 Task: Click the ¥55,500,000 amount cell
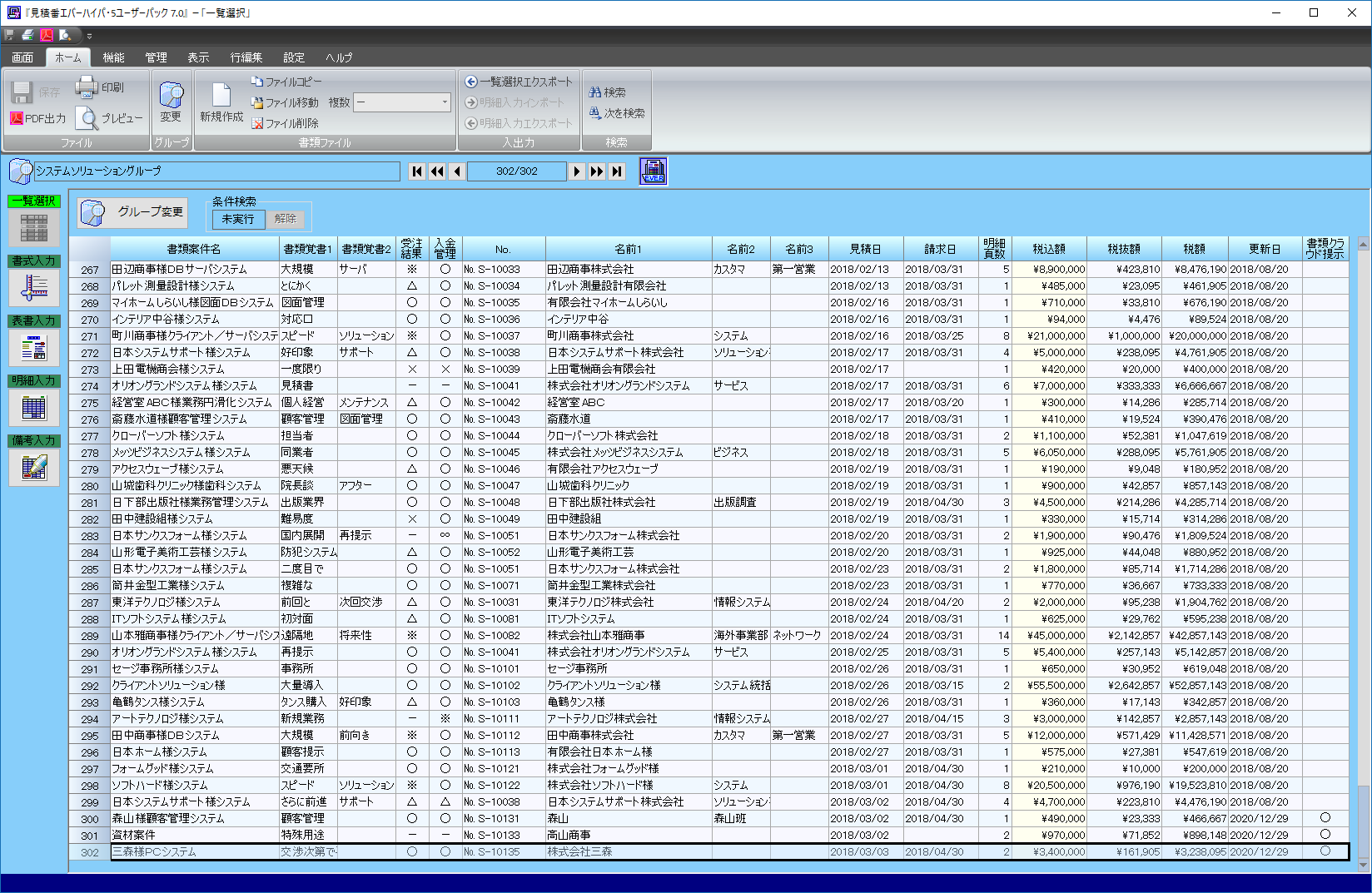click(x=1049, y=686)
